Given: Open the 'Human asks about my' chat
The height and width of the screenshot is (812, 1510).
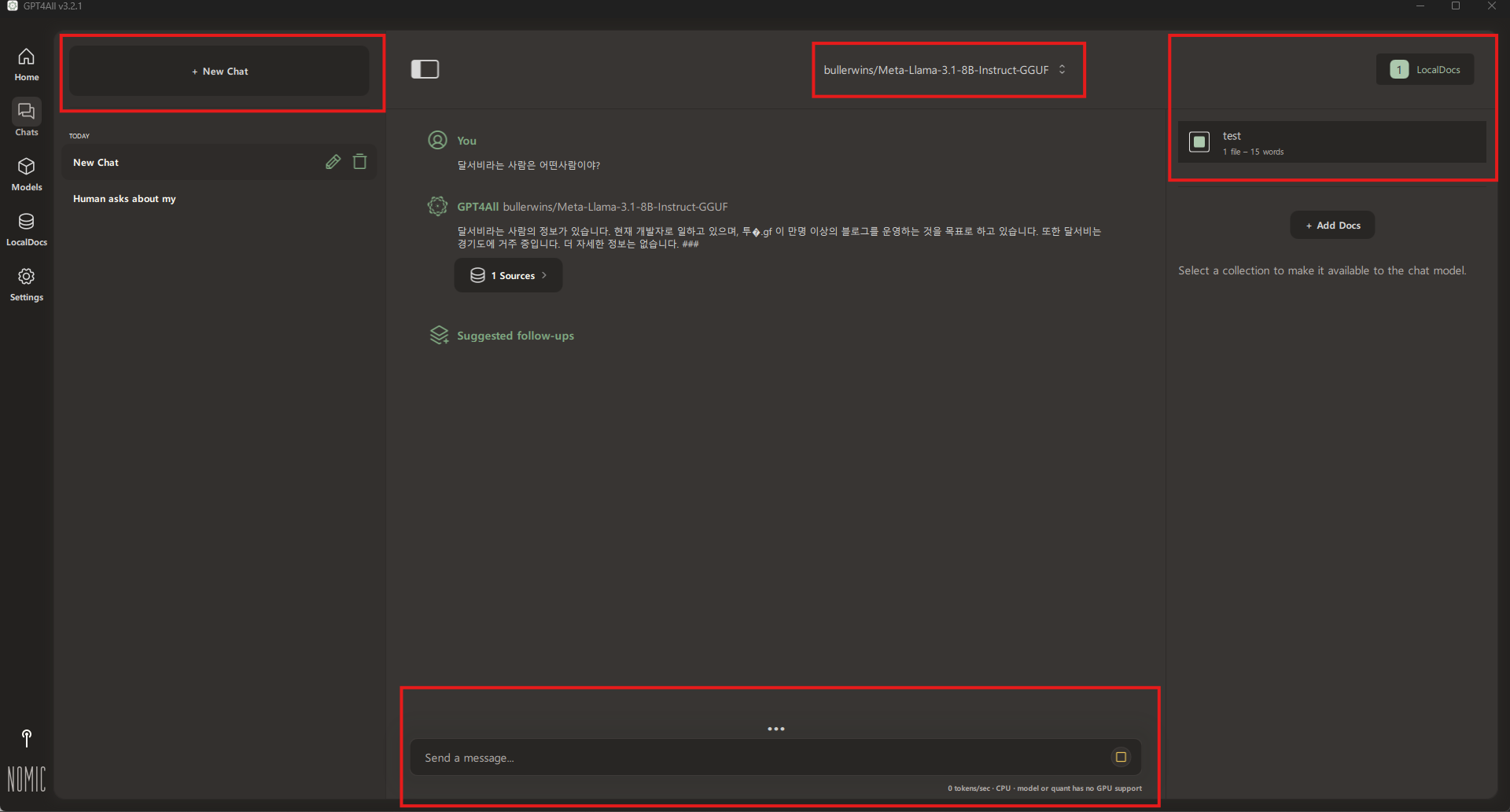Looking at the screenshot, I should 219,199.
